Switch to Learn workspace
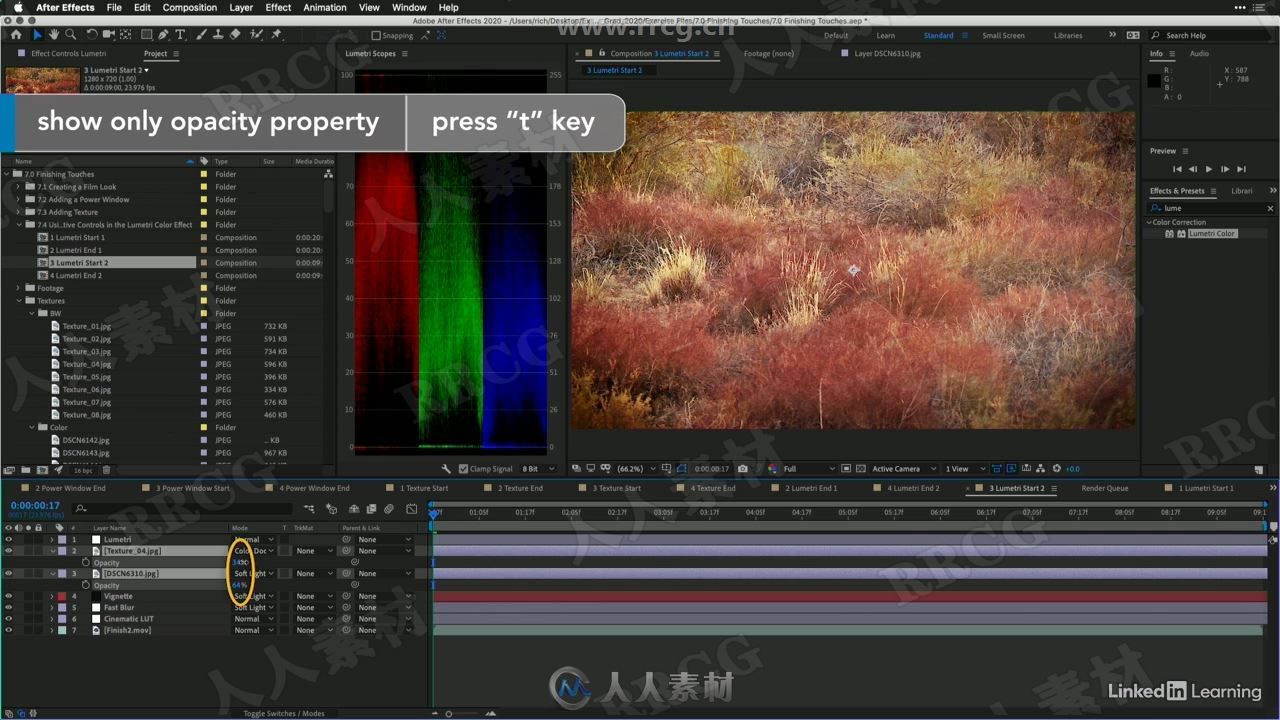Screen dimensions: 1280x720 coord(886,35)
